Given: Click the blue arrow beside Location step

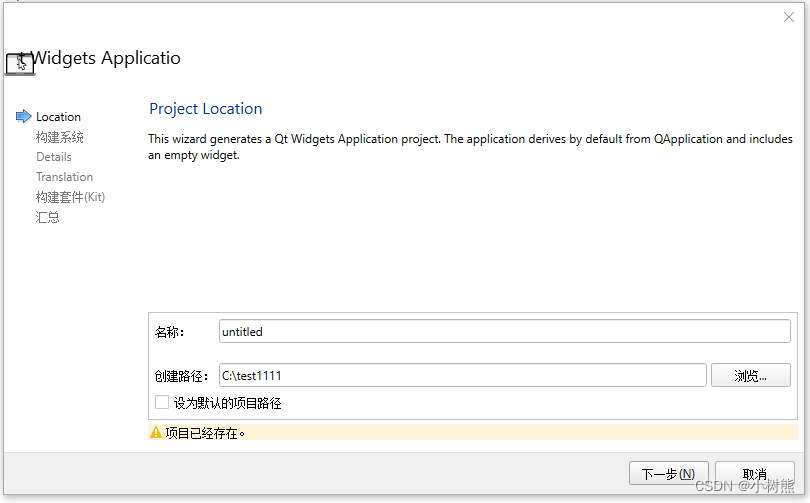Looking at the screenshot, I should [23, 116].
